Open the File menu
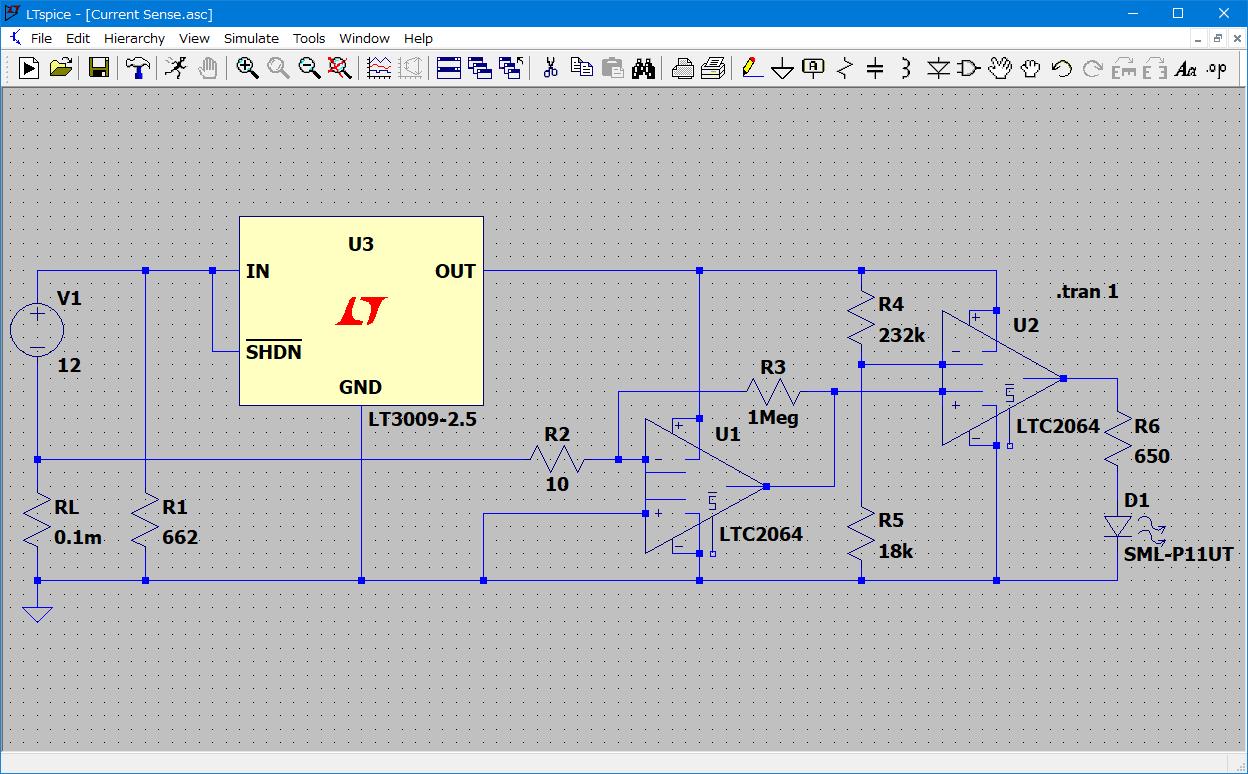Screen dimensions: 1248x774 pyautogui.click(x=41, y=38)
